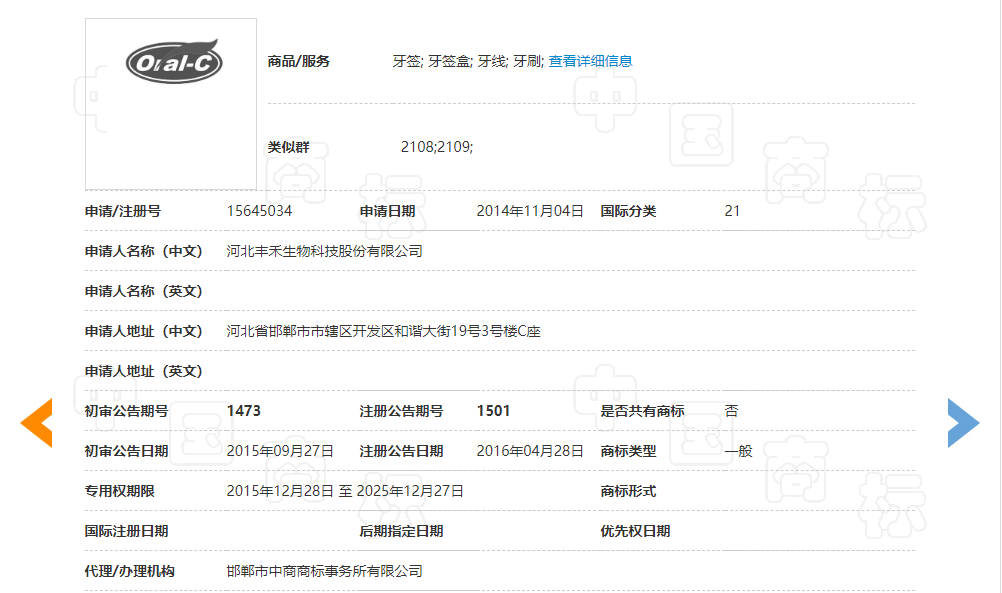Image resolution: width=1002 pixels, height=593 pixels.
Task: Select international class value 21
Action: (732, 212)
